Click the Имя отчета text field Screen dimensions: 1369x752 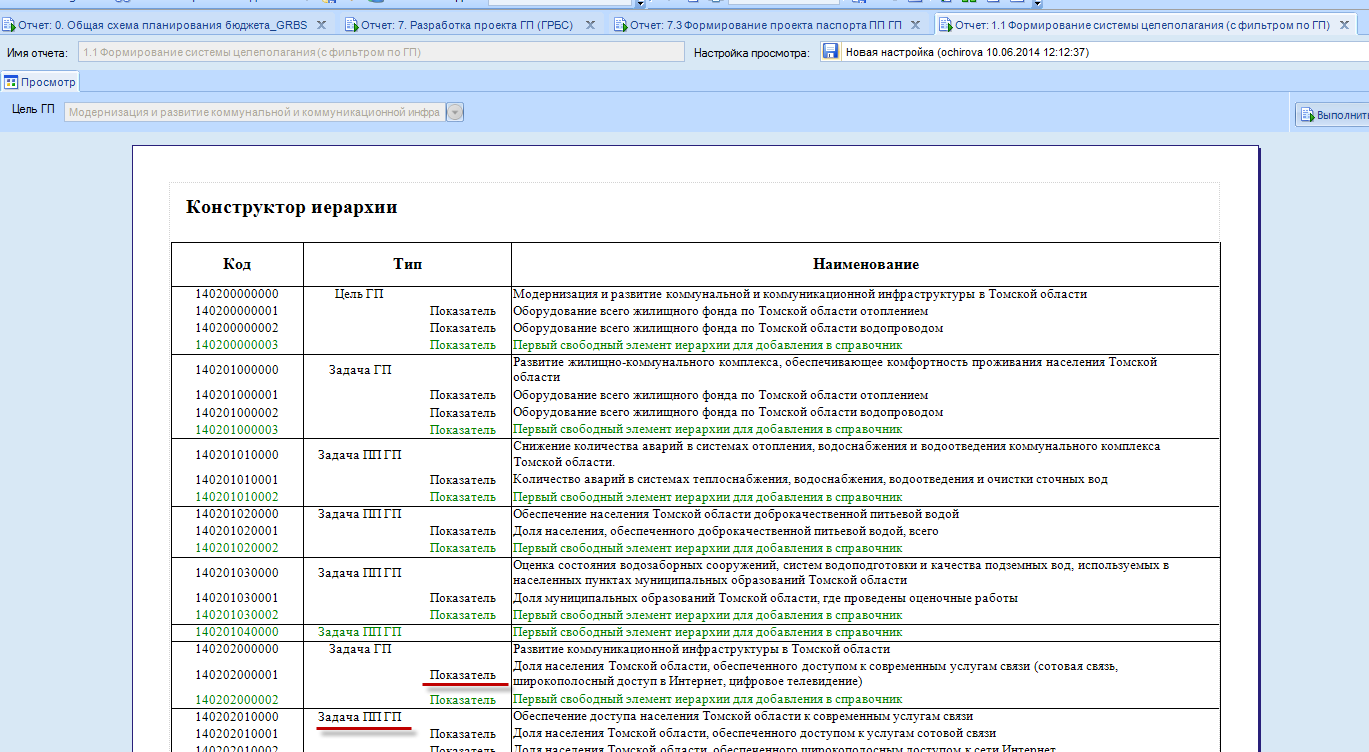tap(381, 52)
